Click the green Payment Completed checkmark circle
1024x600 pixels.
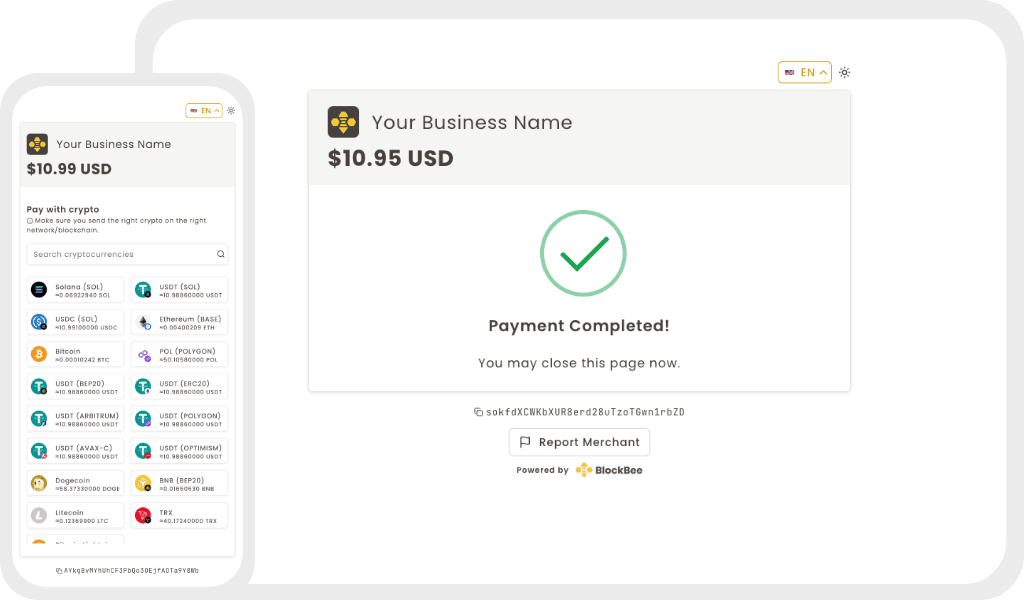[583, 253]
